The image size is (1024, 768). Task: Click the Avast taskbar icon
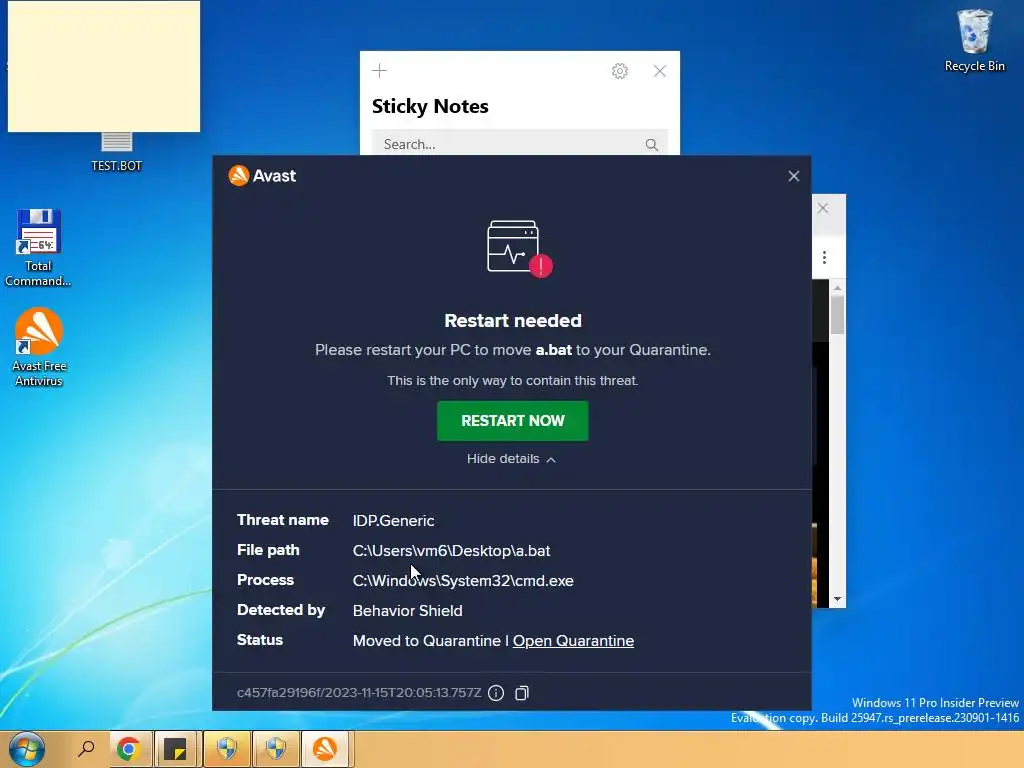pyautogui.click(x=325, y=749)
